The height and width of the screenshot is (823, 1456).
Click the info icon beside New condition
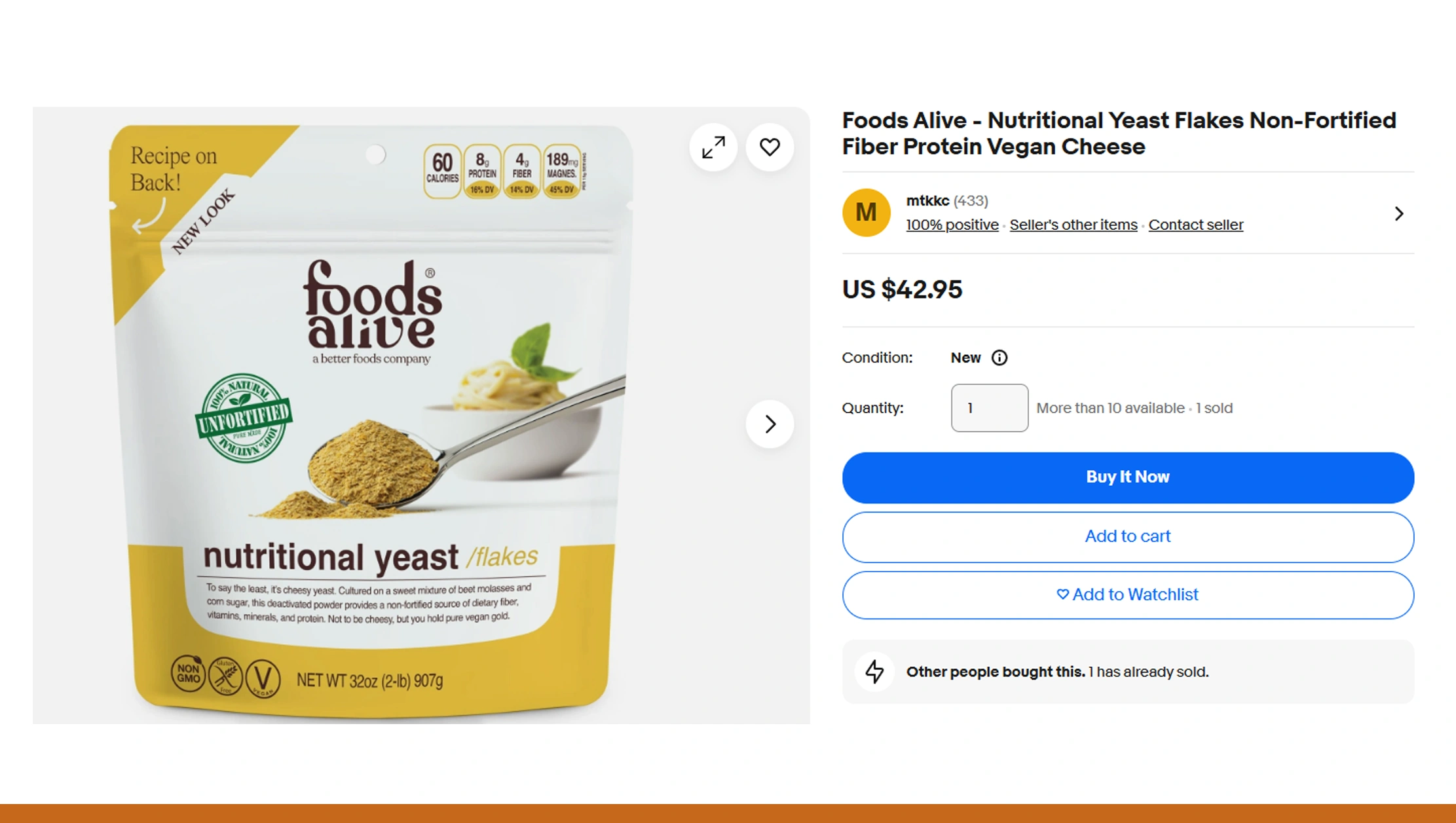tap(999, 357)
